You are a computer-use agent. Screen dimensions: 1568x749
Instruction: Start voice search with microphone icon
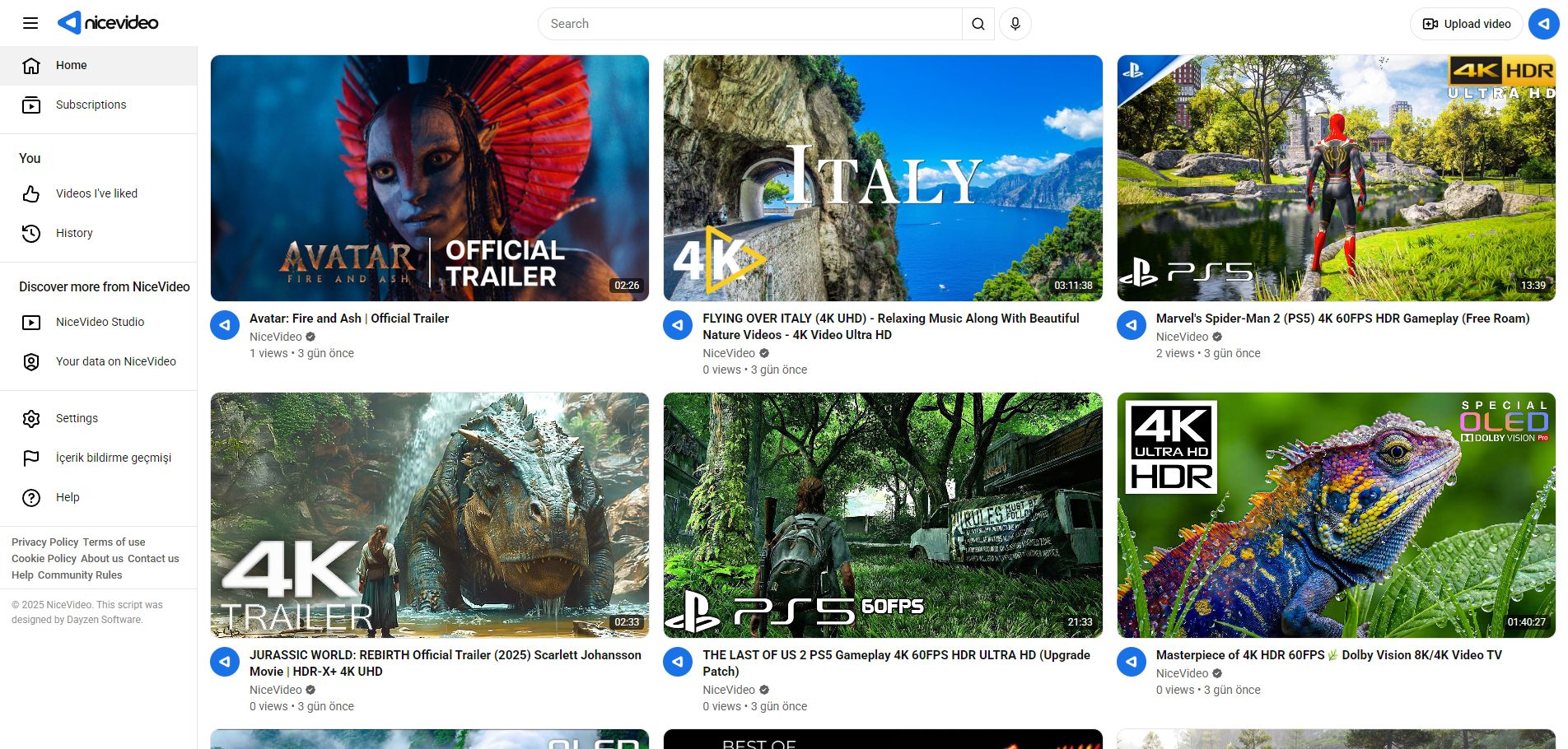1015,24
